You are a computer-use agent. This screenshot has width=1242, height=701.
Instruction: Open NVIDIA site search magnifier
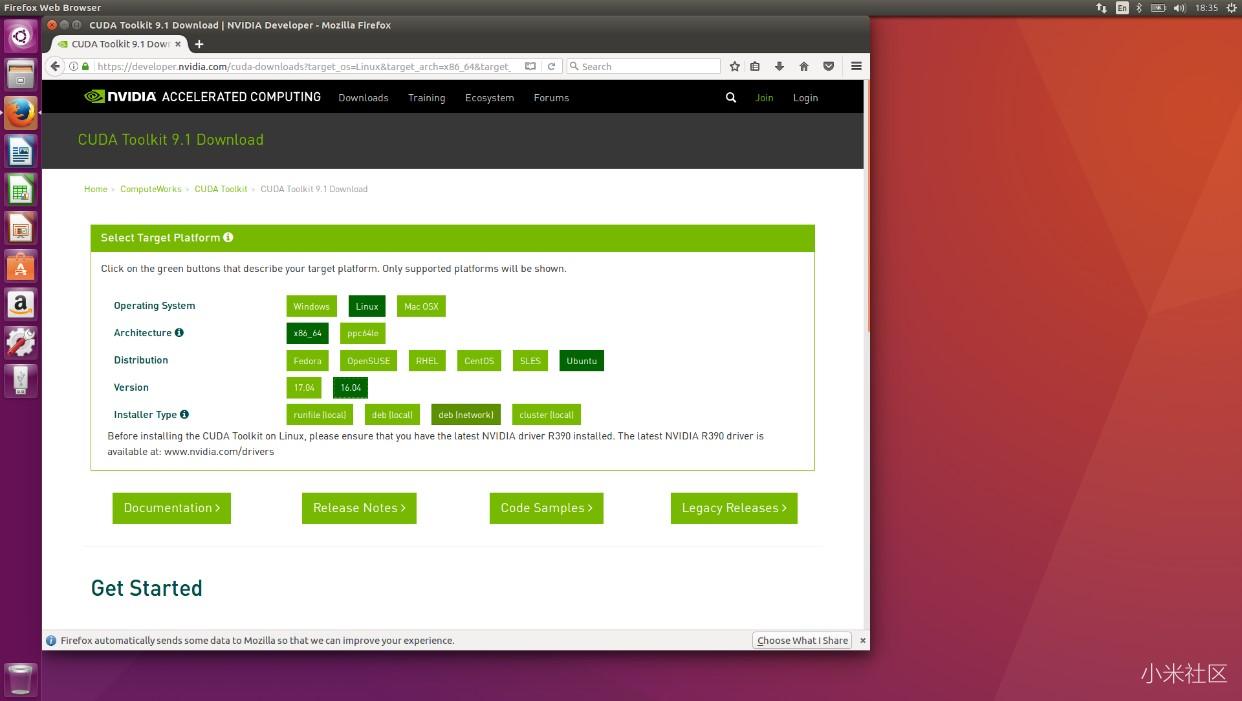click(x=731, y=98)
